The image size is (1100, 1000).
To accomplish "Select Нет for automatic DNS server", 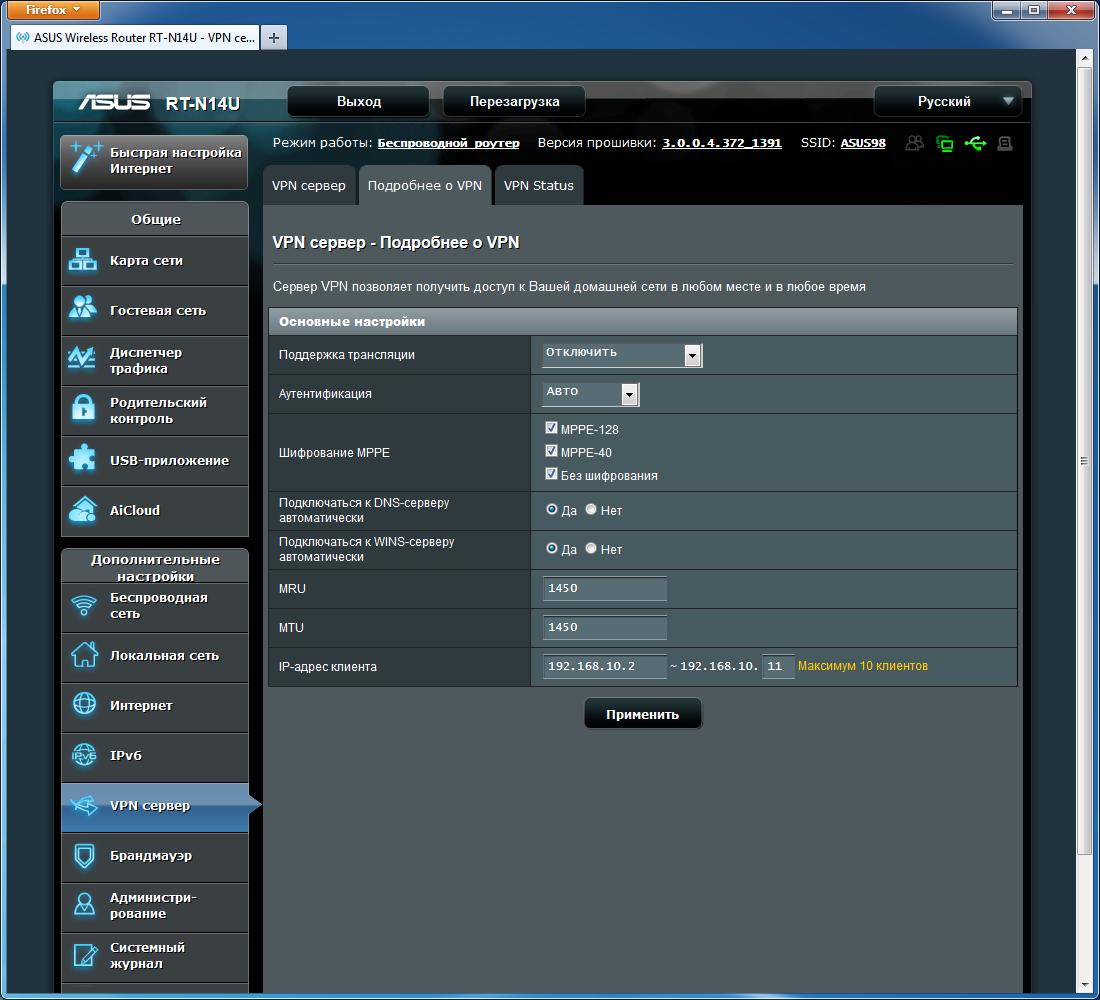I will [x=591, y=509].
